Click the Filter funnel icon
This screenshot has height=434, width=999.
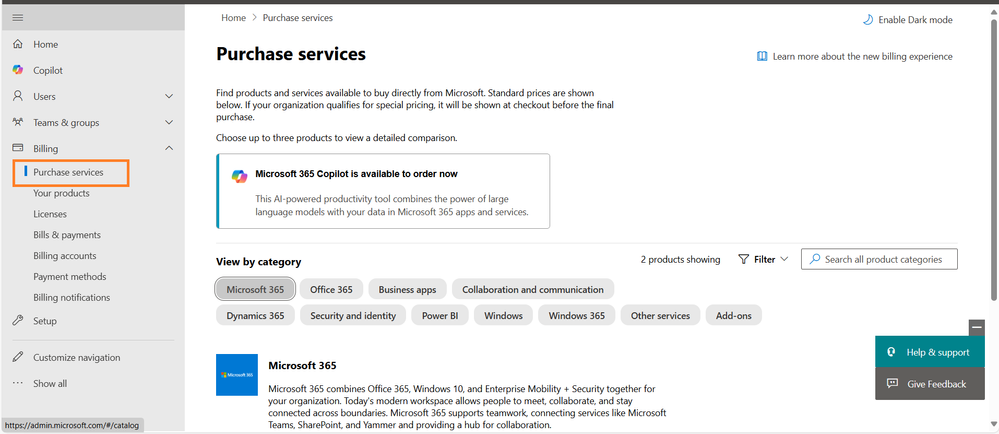coord(743,259)
